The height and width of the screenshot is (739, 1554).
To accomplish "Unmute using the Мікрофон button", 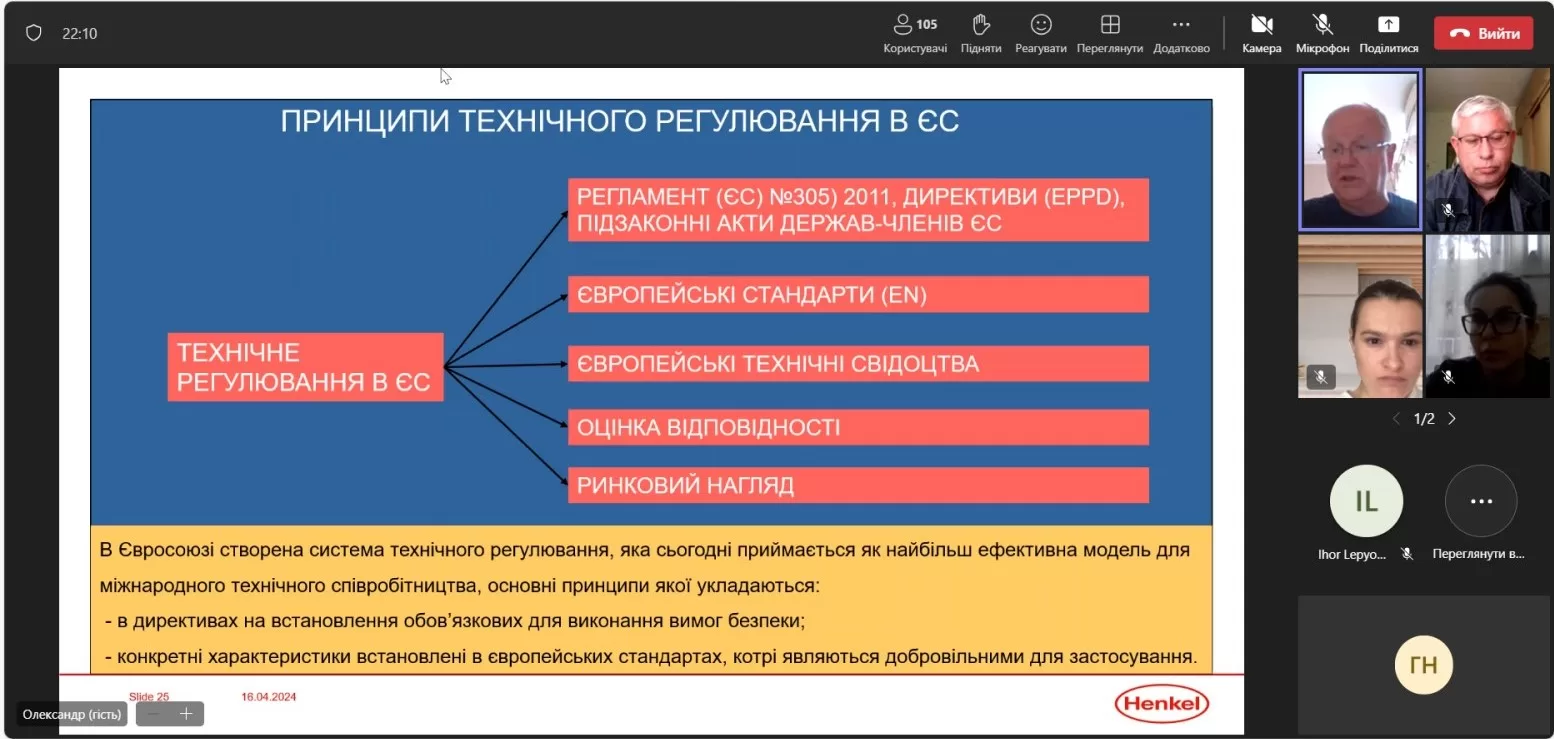I will click(1322, 33).
